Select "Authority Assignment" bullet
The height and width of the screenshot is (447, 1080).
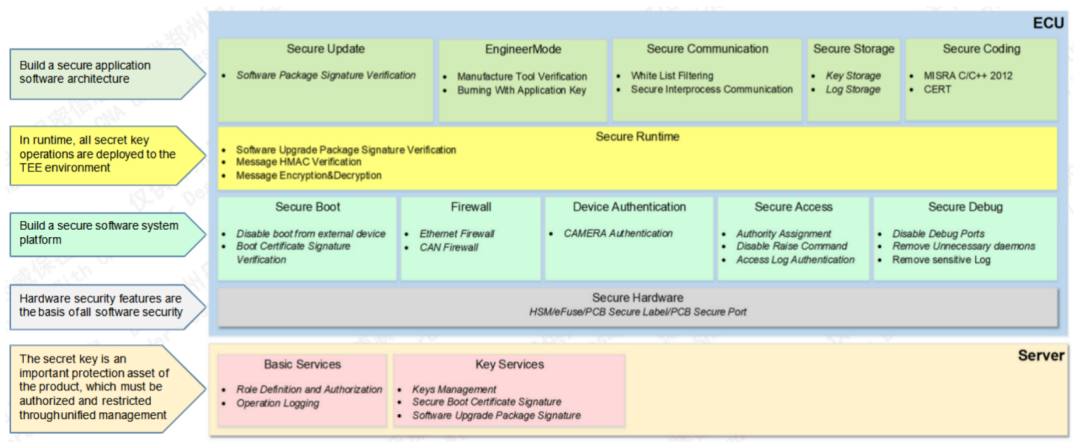[x=784, y=233]
